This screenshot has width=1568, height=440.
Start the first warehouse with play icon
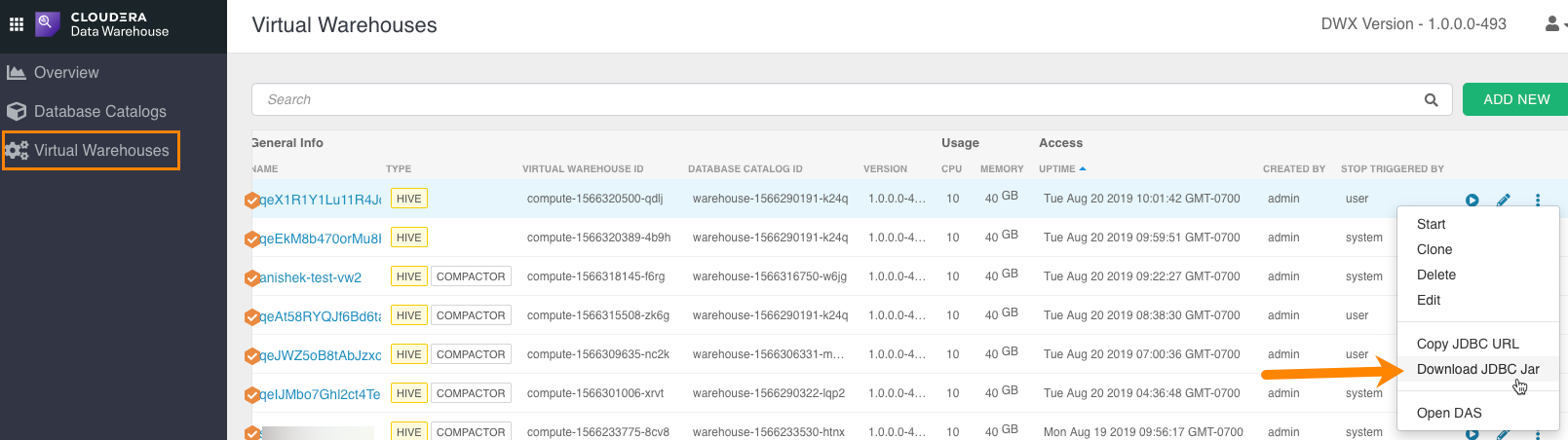coord(1472,200)
